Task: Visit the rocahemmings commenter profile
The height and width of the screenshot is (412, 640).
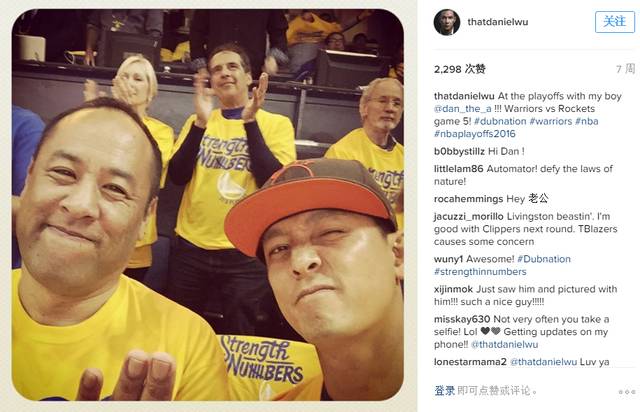Action: point(468,199)
